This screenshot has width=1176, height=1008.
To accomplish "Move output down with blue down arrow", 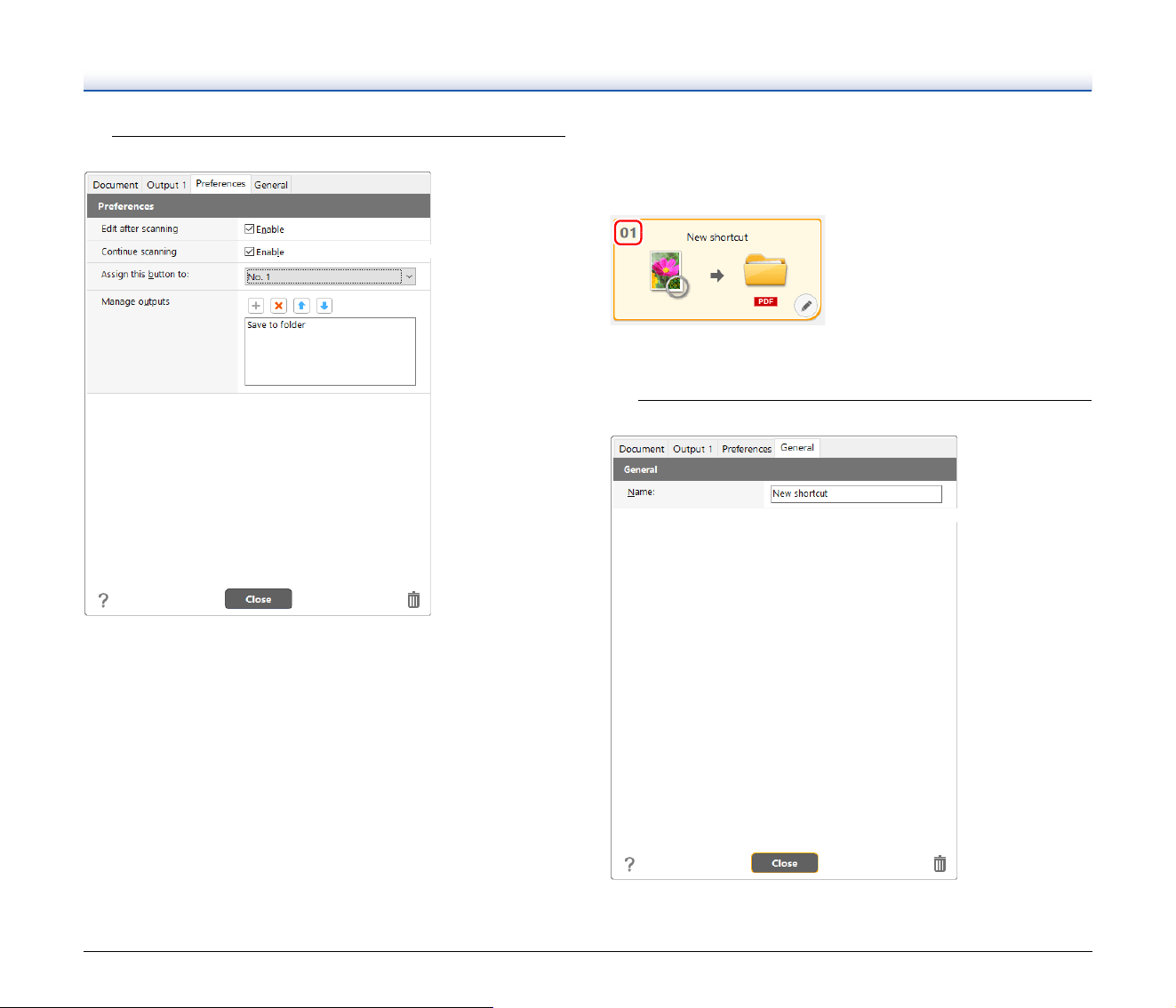I will (324, 306).
